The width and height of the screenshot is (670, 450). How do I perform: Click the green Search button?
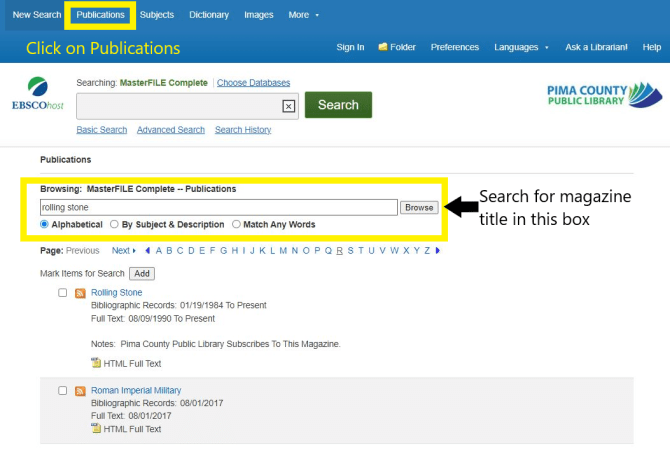(x=338, y=105)
